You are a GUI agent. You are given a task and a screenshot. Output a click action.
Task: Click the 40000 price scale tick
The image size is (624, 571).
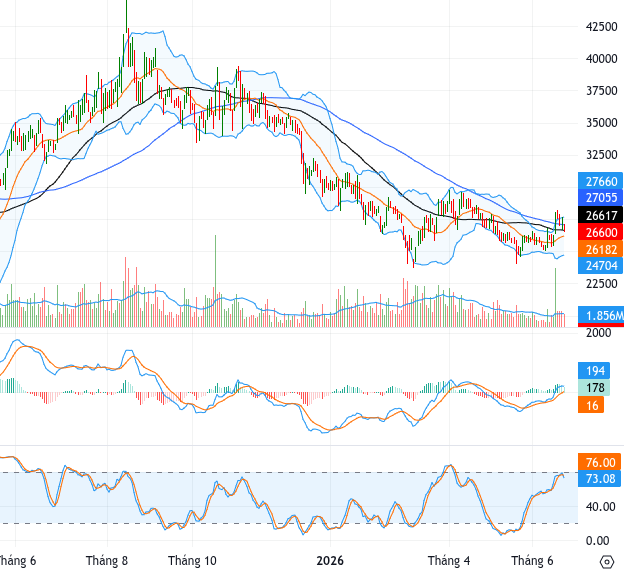[x=601, y=59]
